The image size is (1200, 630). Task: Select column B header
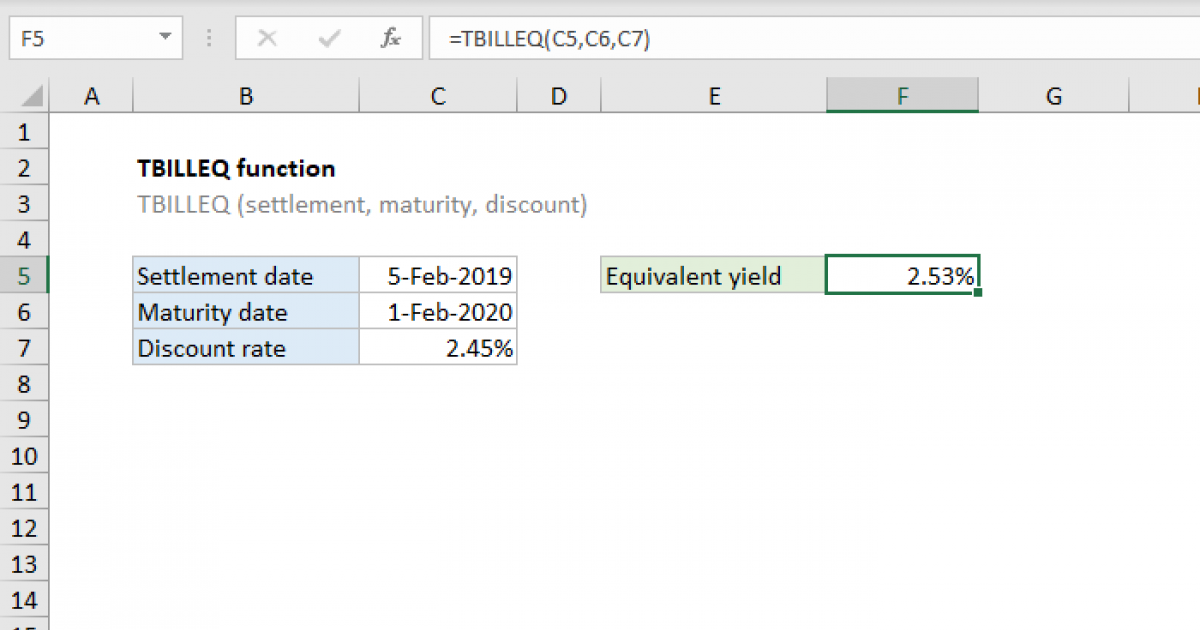pos(245,95)
